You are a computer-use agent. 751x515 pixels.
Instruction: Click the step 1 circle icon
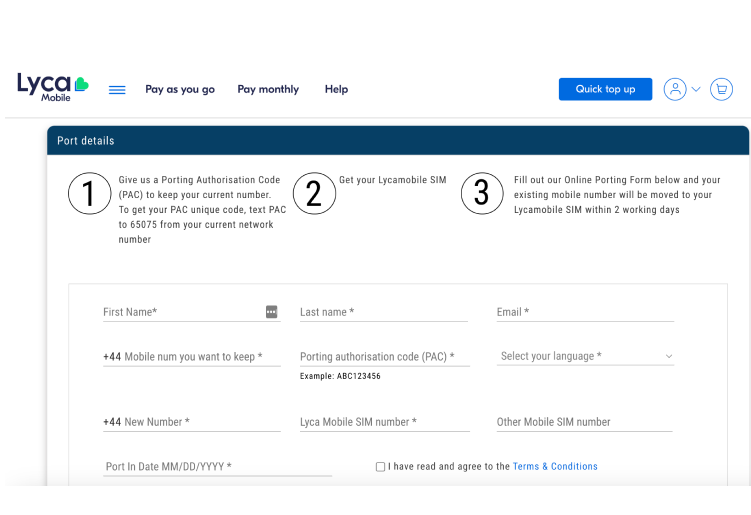89,193
